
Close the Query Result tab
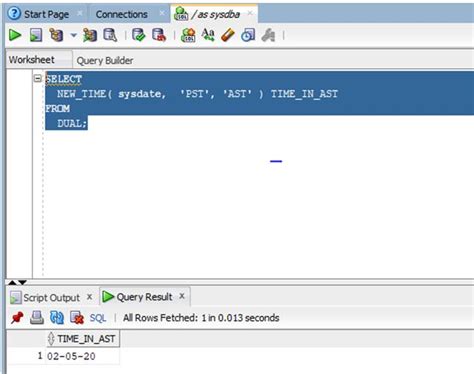coord(182,296)
